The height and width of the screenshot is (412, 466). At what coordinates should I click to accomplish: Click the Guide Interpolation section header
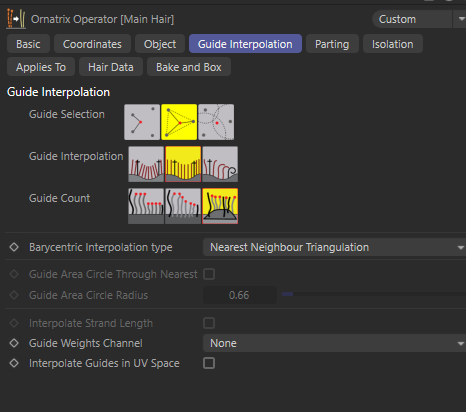tap(58, 92)
